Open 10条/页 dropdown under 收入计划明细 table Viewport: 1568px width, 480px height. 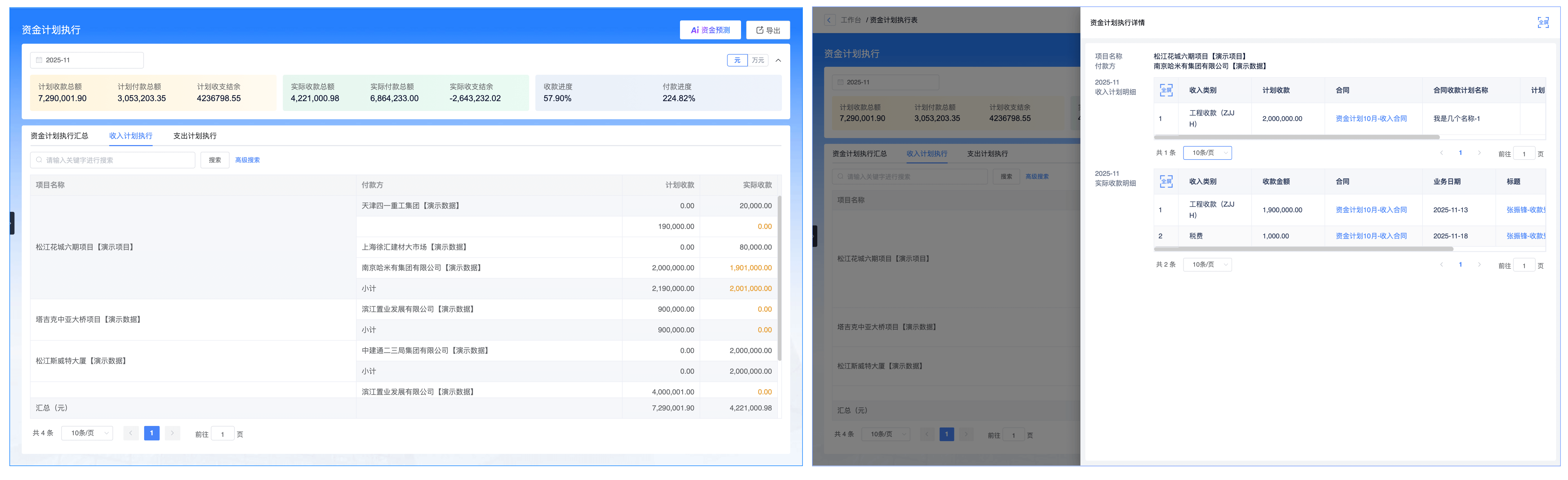[x=1207, y=153]
